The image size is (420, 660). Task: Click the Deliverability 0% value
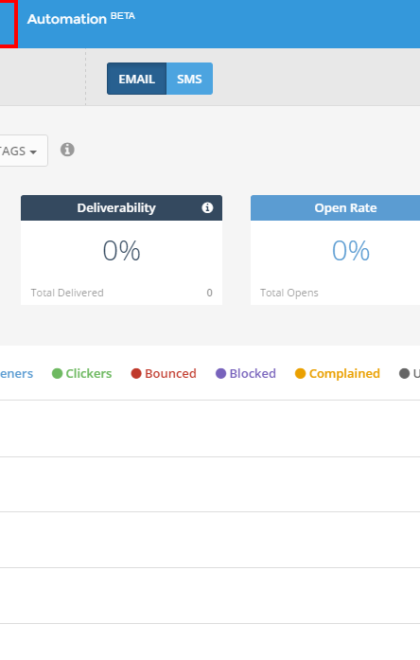pos(122,250)
